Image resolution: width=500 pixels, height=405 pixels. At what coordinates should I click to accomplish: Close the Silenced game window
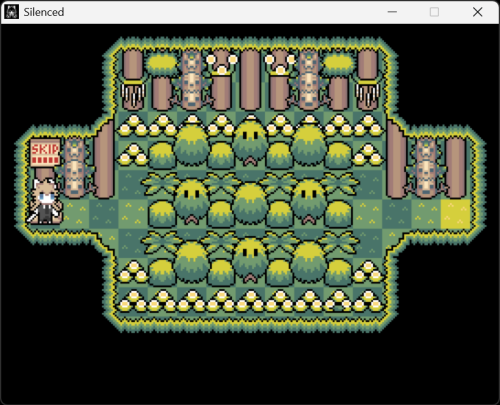[477, 12]
